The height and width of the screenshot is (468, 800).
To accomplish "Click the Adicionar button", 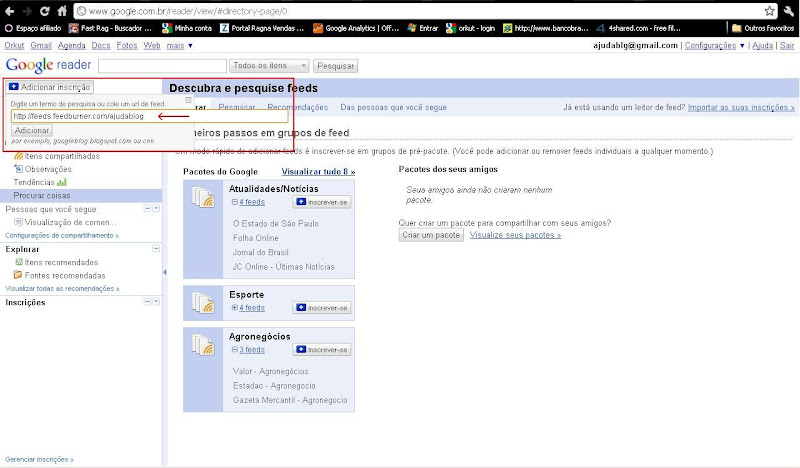I will point(32,131).
